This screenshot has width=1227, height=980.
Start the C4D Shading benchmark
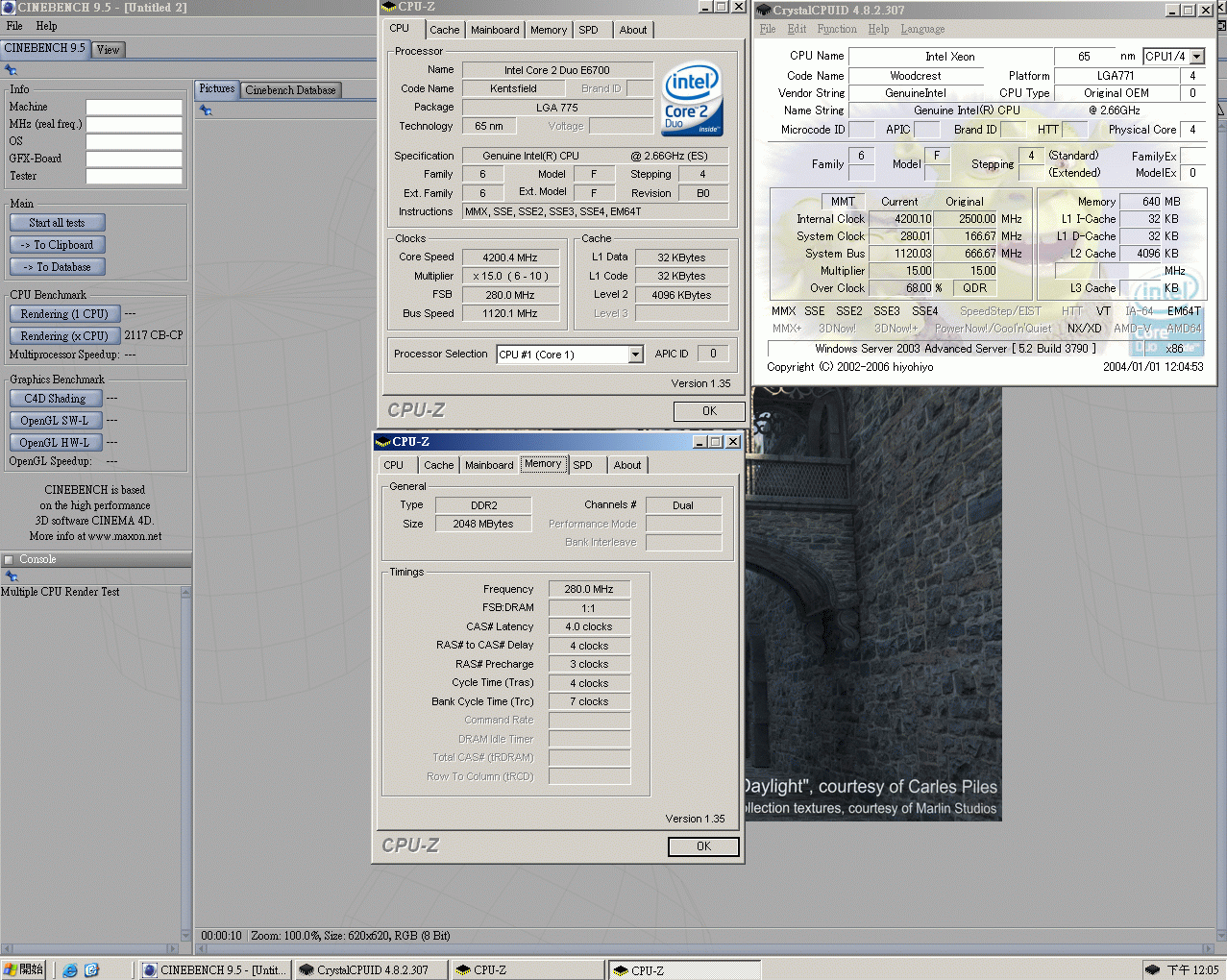point(55,399)
